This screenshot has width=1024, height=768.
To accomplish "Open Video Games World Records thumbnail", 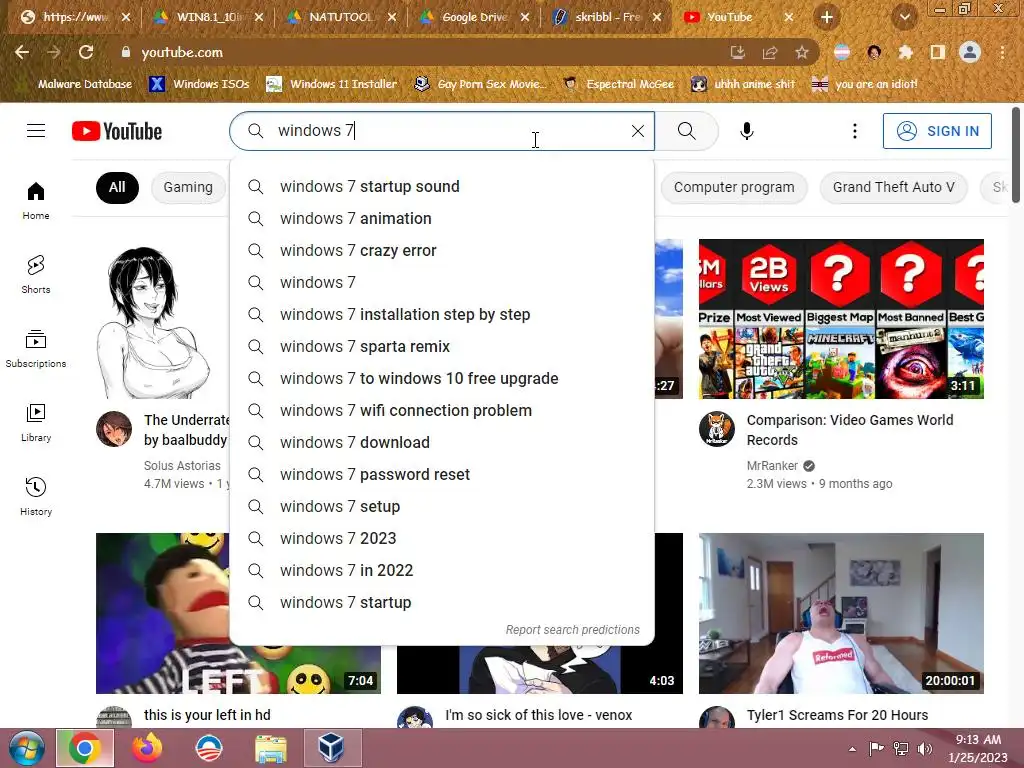I will tap(841, 319).
